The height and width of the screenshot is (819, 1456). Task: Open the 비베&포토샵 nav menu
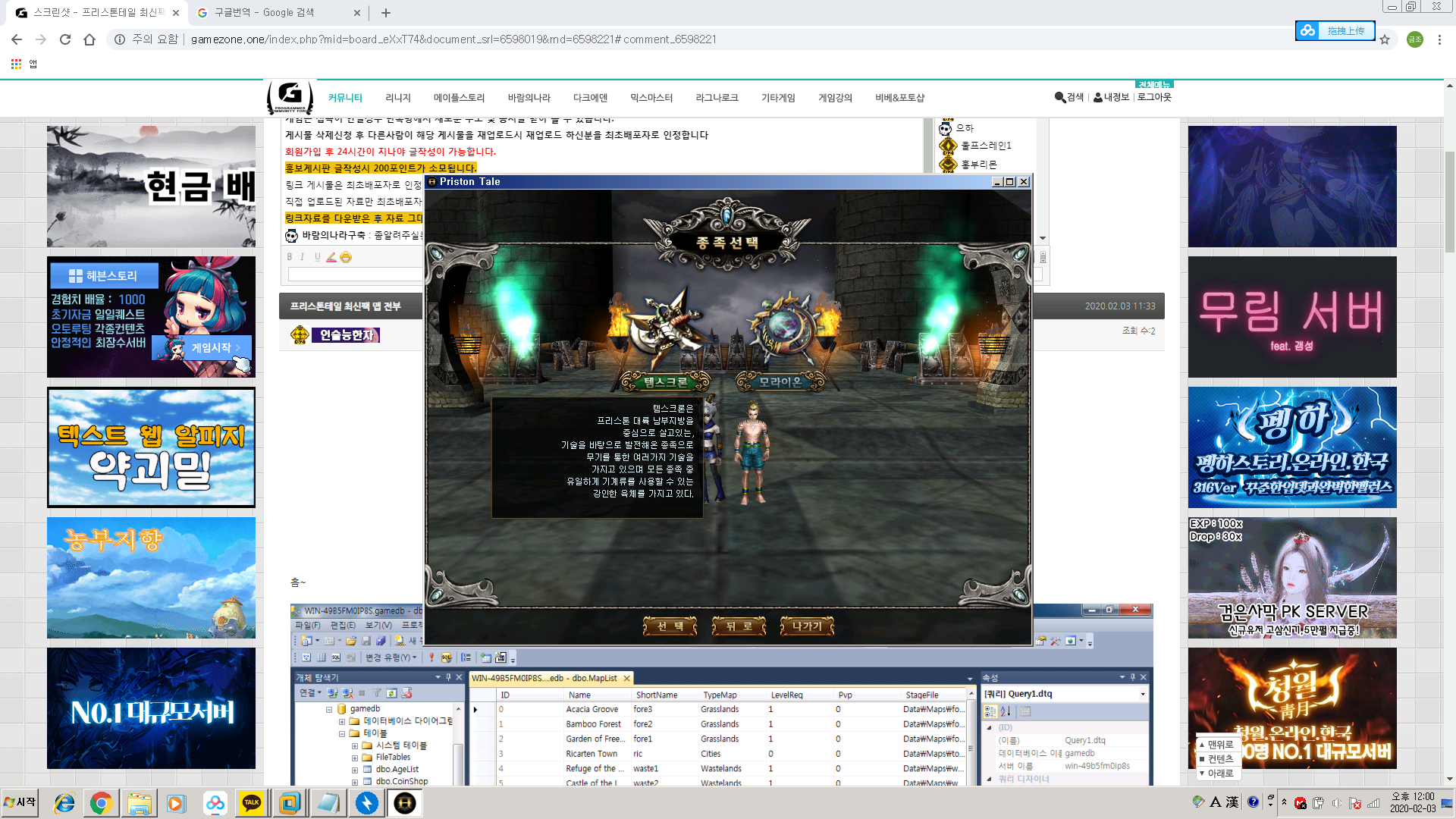point(899,98)
